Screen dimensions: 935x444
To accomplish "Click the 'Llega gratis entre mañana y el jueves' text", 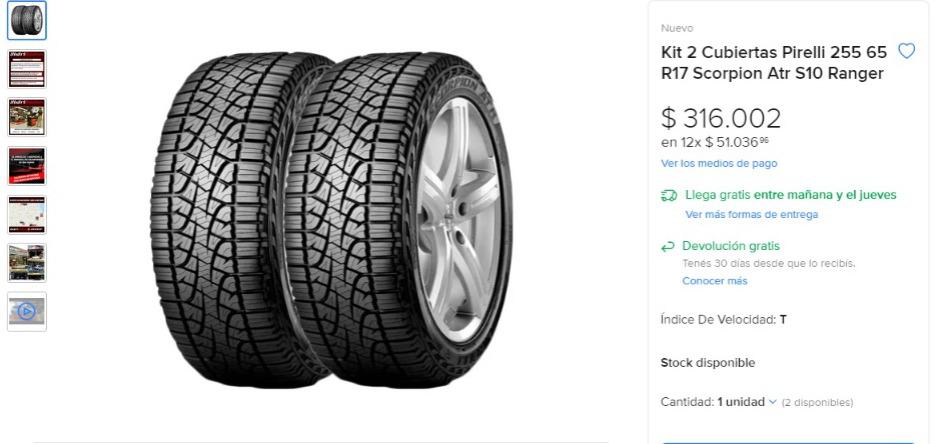I will coord(790,195).
